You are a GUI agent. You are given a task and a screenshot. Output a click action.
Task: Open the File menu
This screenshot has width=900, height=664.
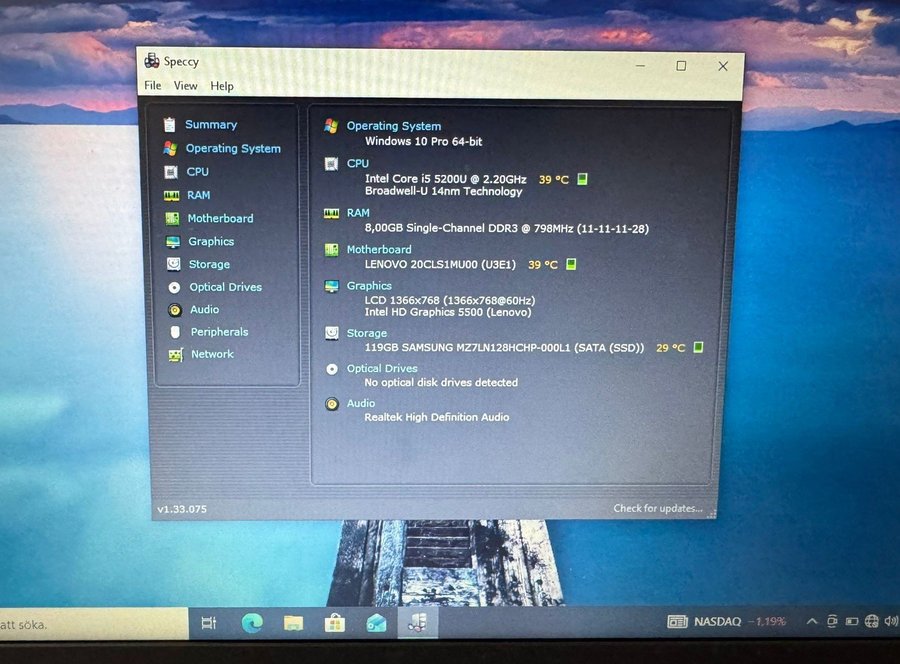tap(152, 86)
